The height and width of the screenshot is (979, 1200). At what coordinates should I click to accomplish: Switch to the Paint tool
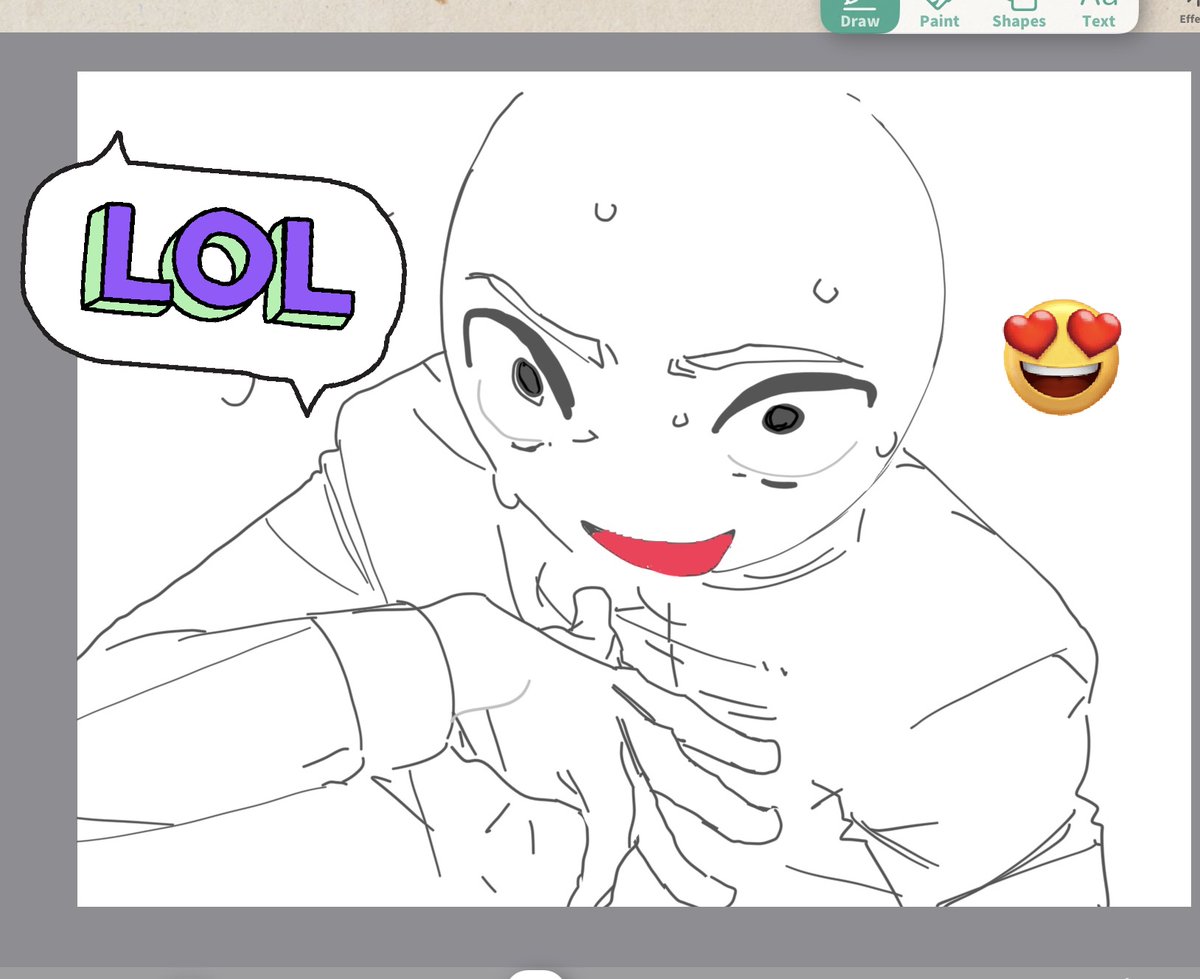pos(939,15)
